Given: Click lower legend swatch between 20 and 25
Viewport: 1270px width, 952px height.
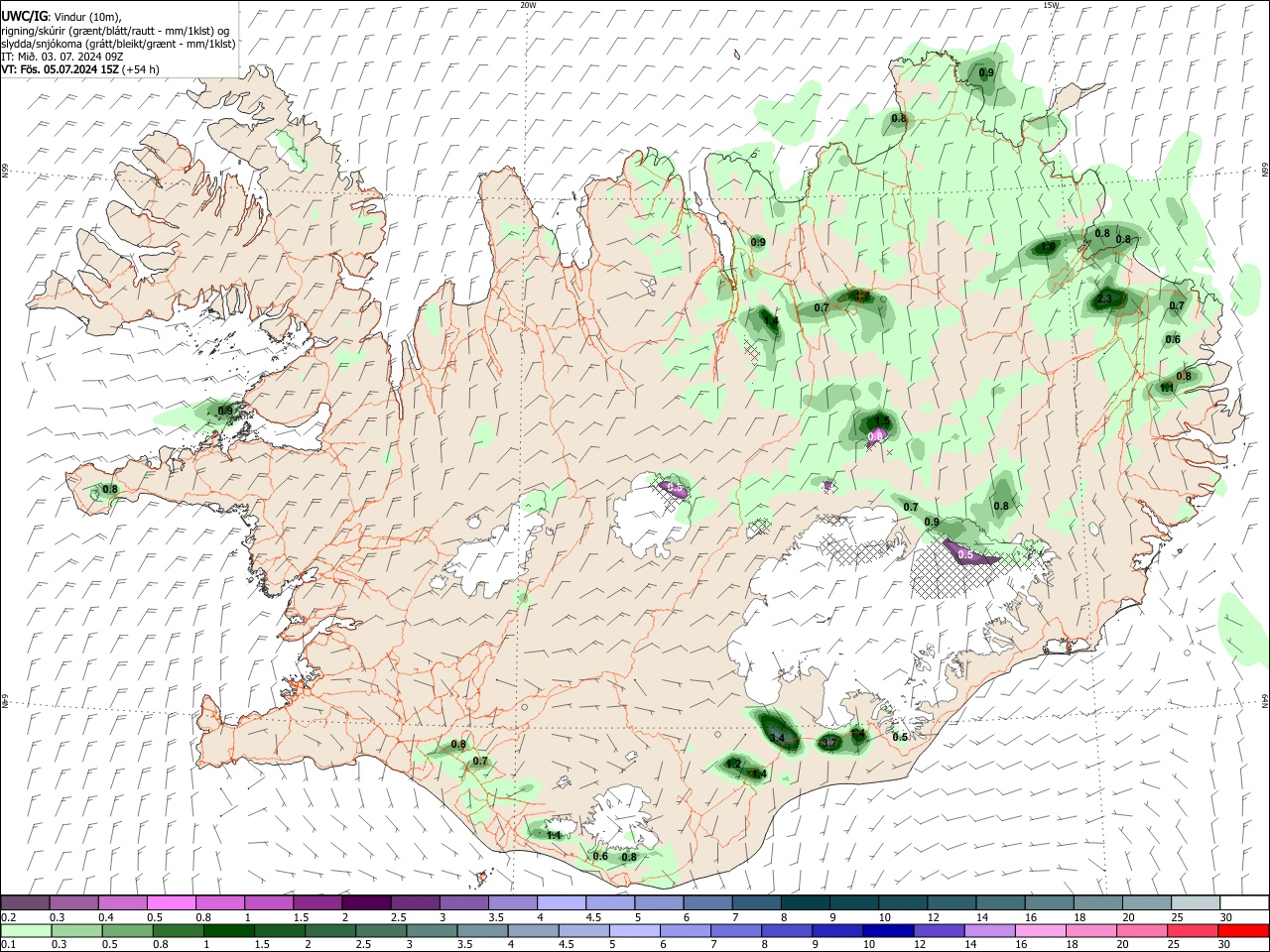Looking at the screenshot, I should coord(1143,931).
